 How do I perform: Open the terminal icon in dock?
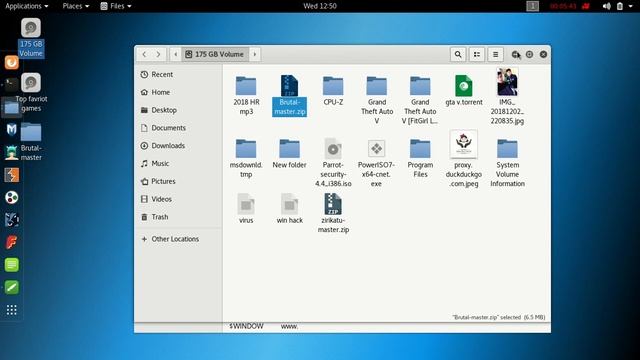[11, 85]
